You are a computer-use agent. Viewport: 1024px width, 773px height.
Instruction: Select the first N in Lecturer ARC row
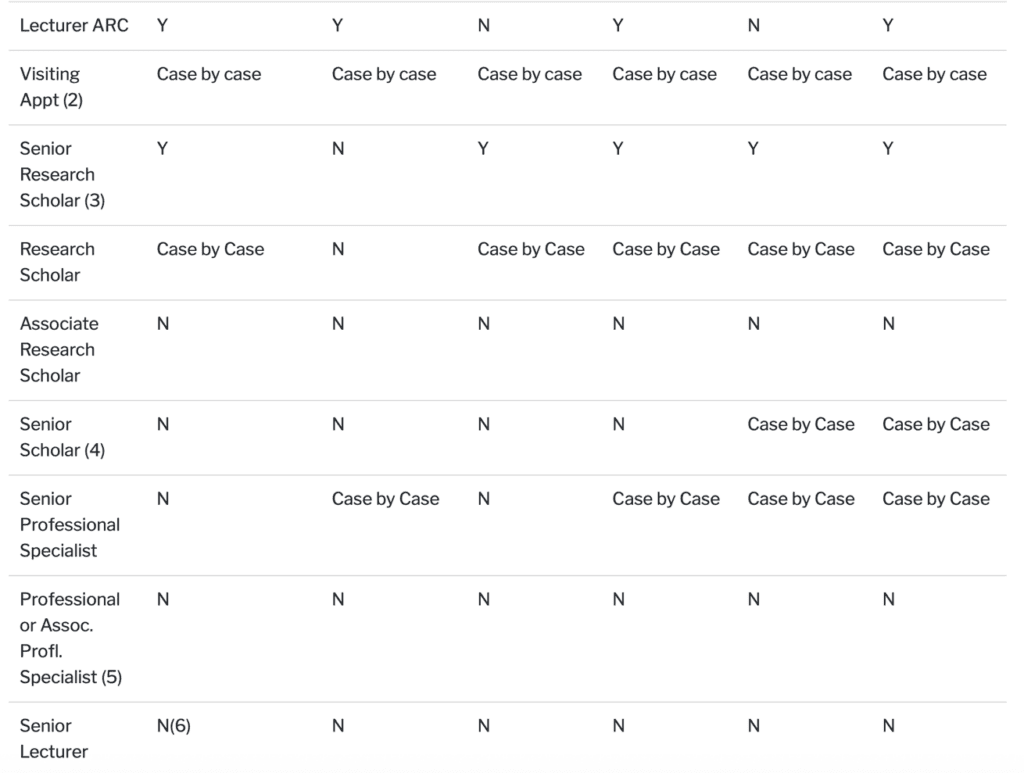point(483,25)
